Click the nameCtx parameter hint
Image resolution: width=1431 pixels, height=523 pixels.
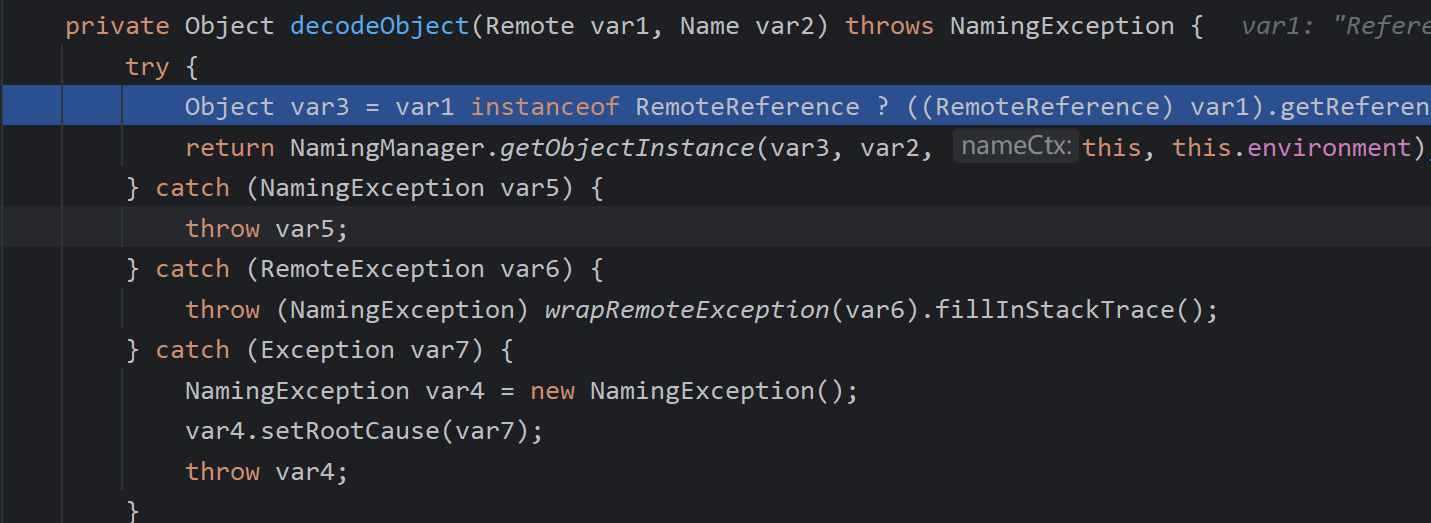[x=1015, y=148]
